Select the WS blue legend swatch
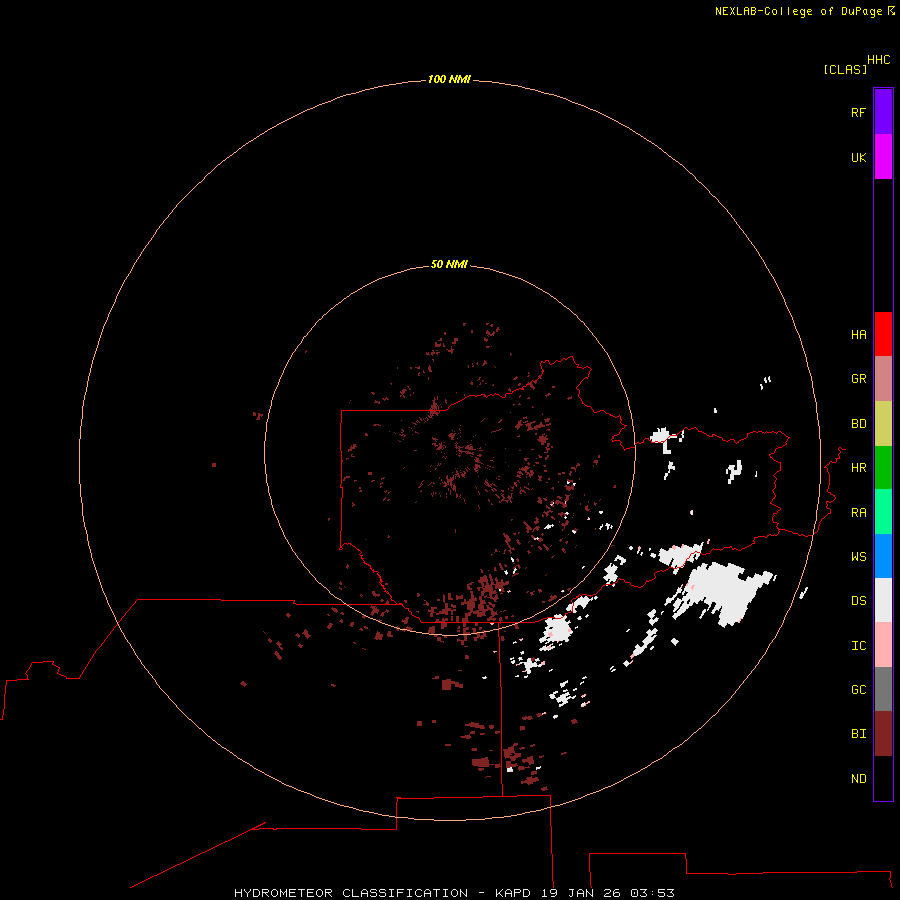Screen dimensions: 900x900 point(883,556)
